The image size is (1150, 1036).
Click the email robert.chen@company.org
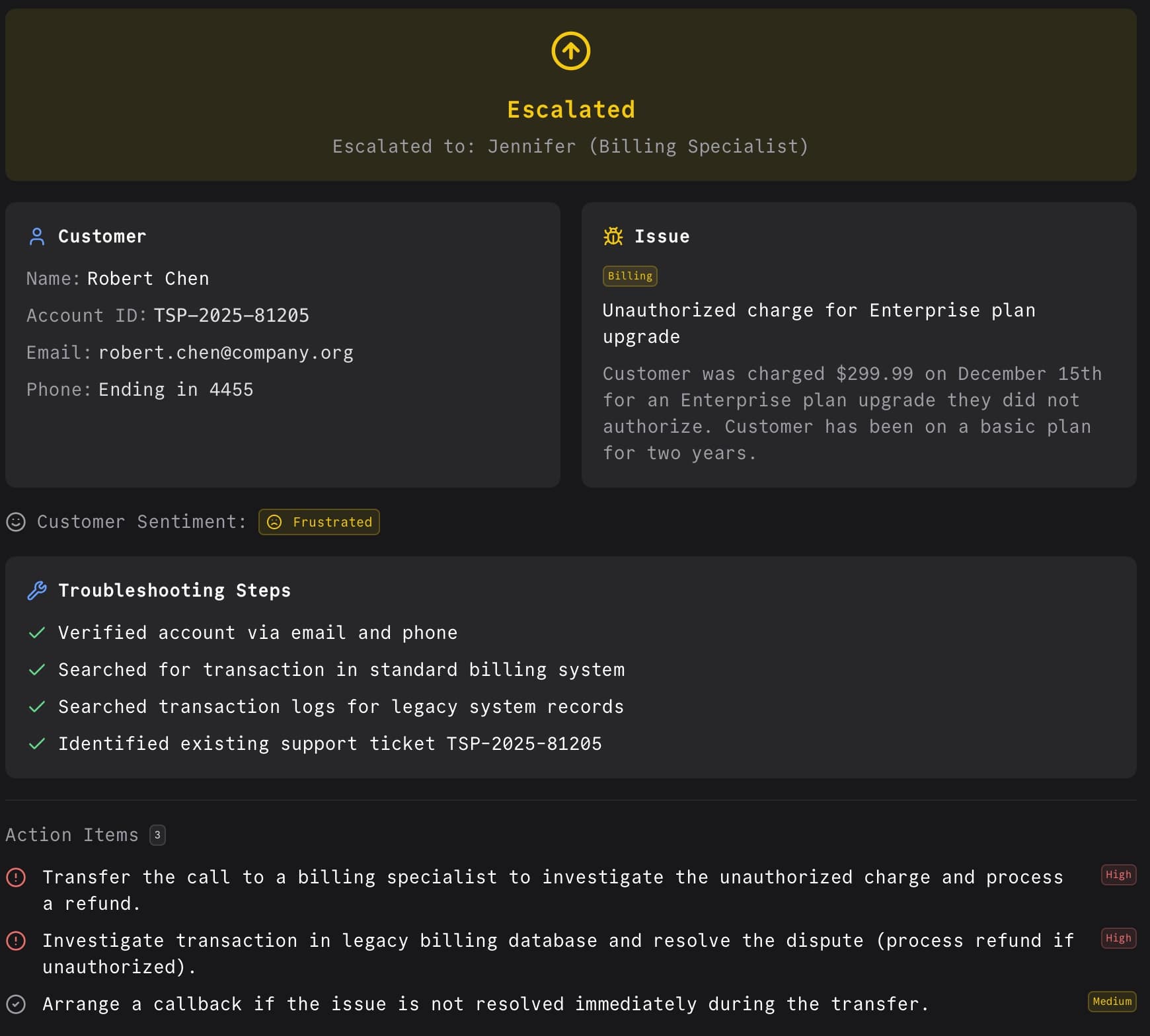(x=226, y=352)
